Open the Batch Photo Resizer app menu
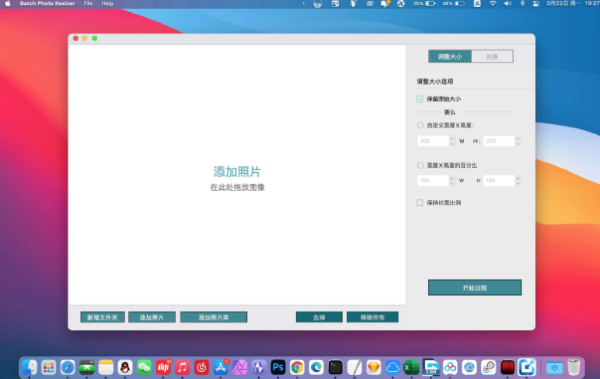Viewport: 600px width, 379px height. pos(47,3)
